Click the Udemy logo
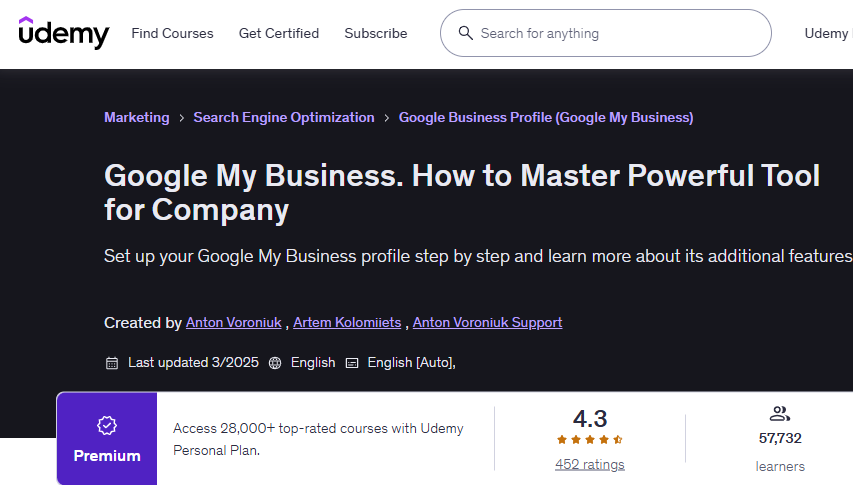Screen dimensions: 853x485 pos(63,33)
